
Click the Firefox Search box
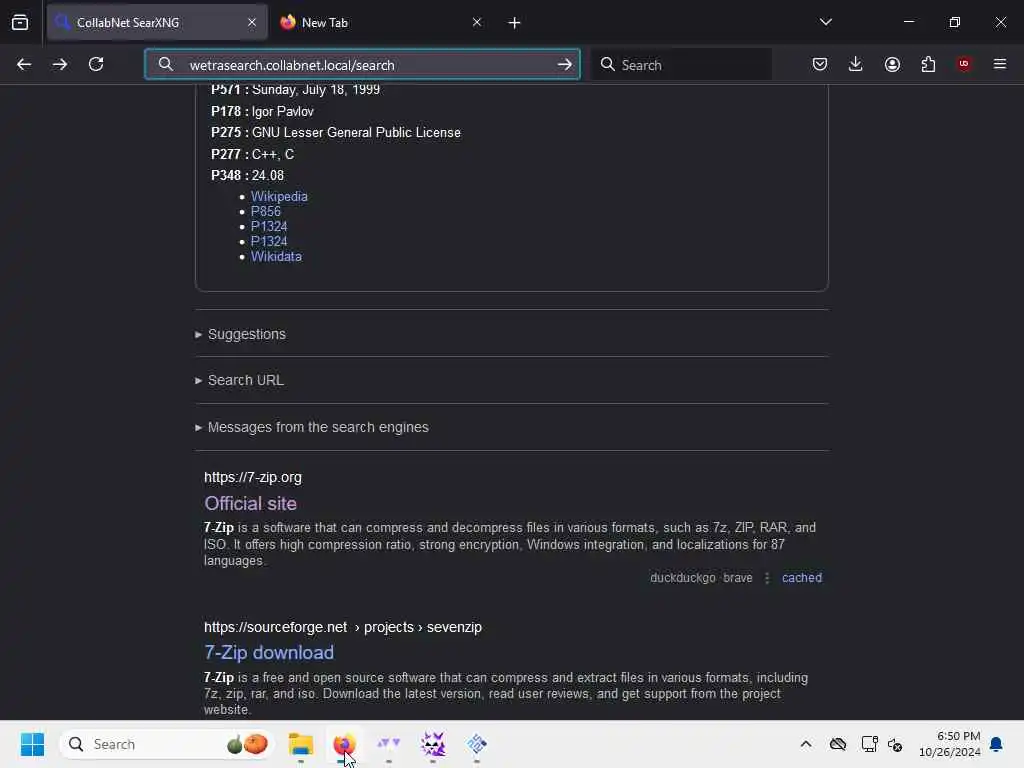point(682,65)
